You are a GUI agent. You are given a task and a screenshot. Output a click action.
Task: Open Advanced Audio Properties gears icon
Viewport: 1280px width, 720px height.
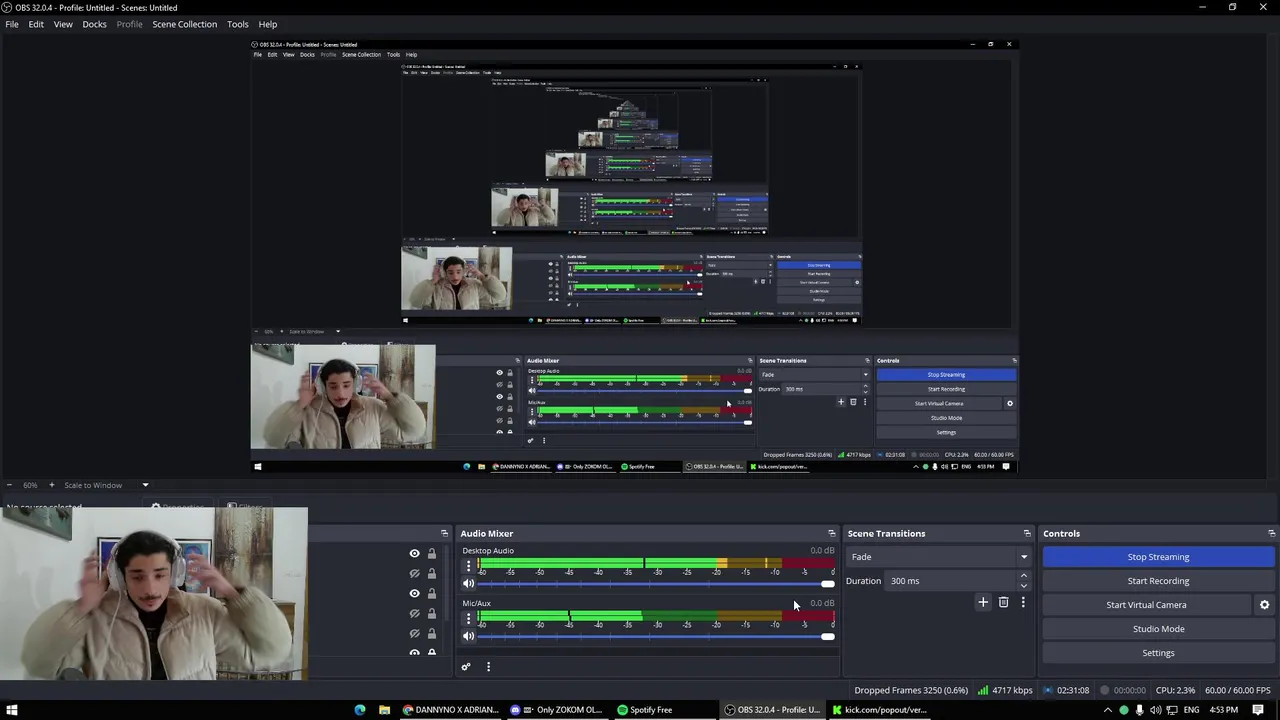pos(466,667)
